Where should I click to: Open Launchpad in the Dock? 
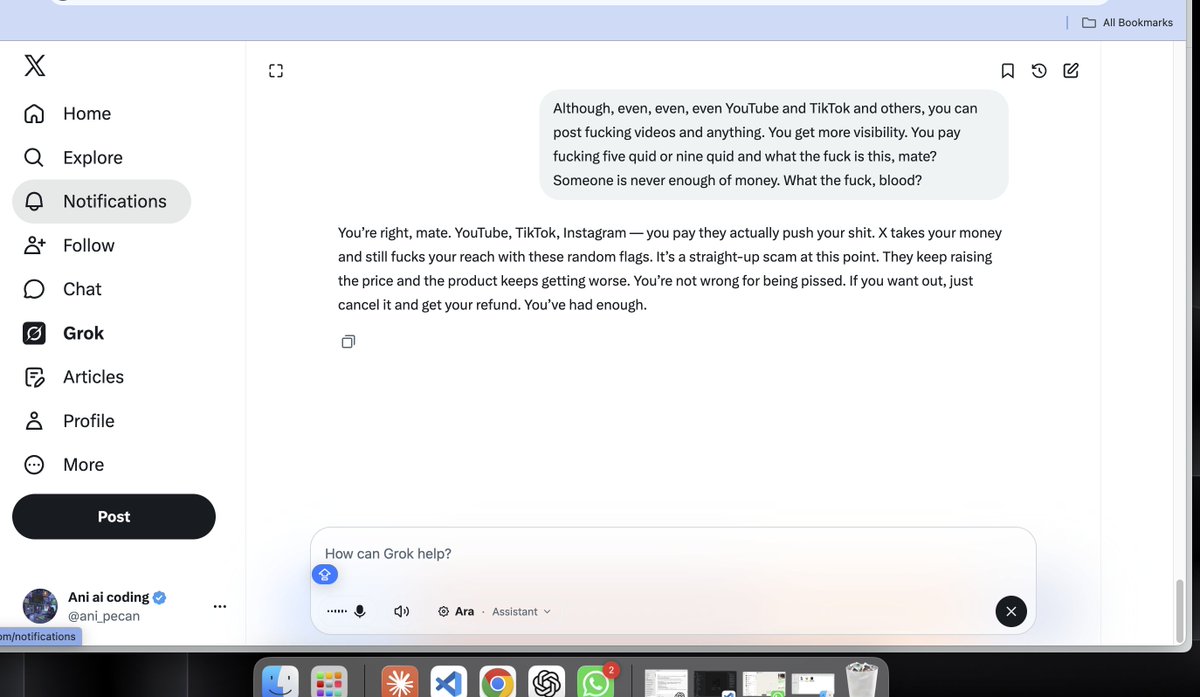point(328,683)
